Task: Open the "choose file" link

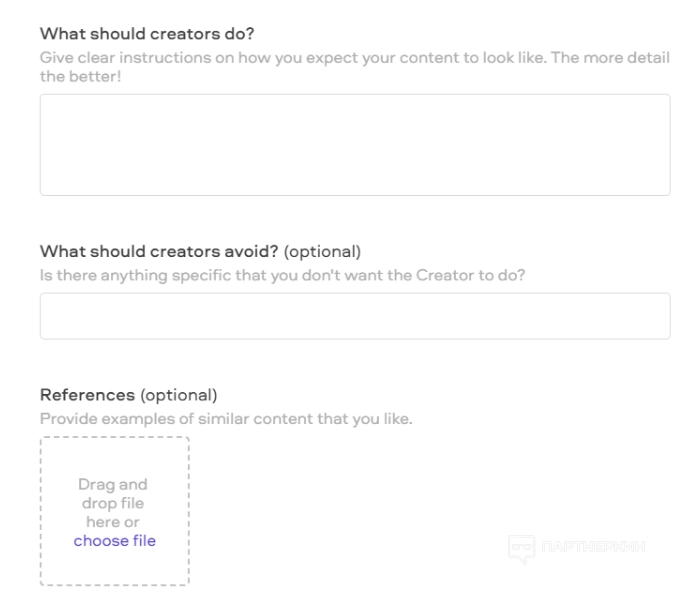Action: tap(114, 541)
